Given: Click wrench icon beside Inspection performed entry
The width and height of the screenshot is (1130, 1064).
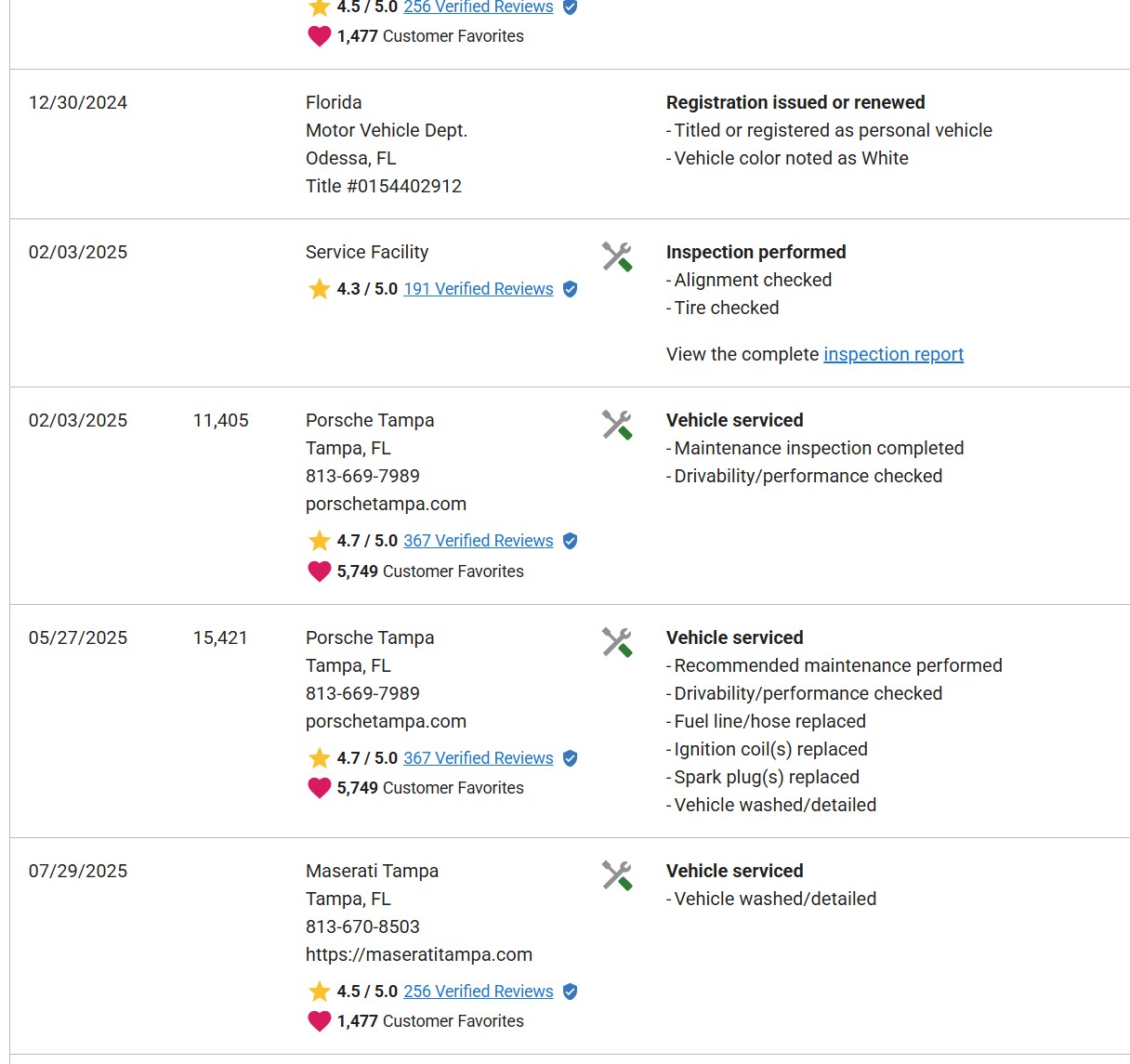Looking at the screenshot, I should pos(616,256).
